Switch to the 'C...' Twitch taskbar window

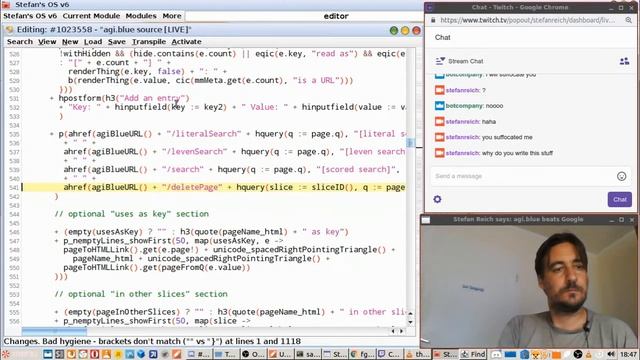pos(390,354)
